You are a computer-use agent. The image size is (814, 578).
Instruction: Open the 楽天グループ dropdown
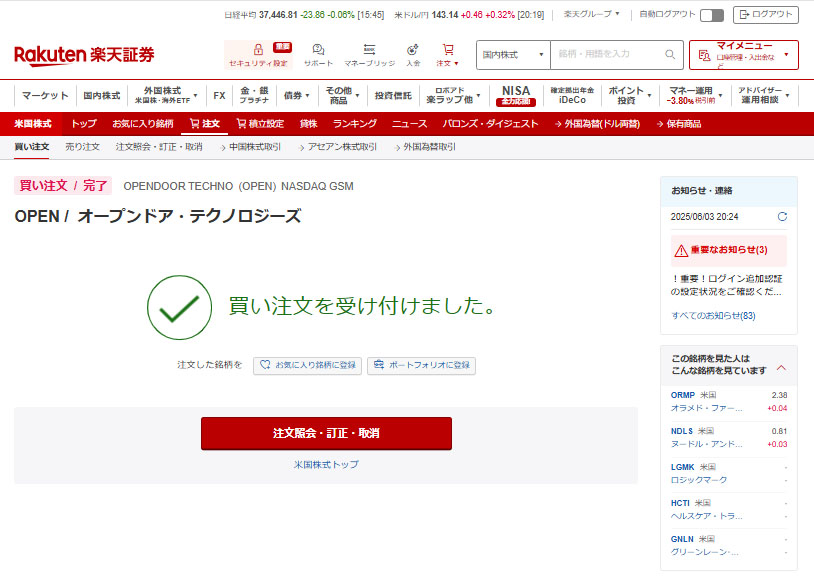tap(591, 15)
